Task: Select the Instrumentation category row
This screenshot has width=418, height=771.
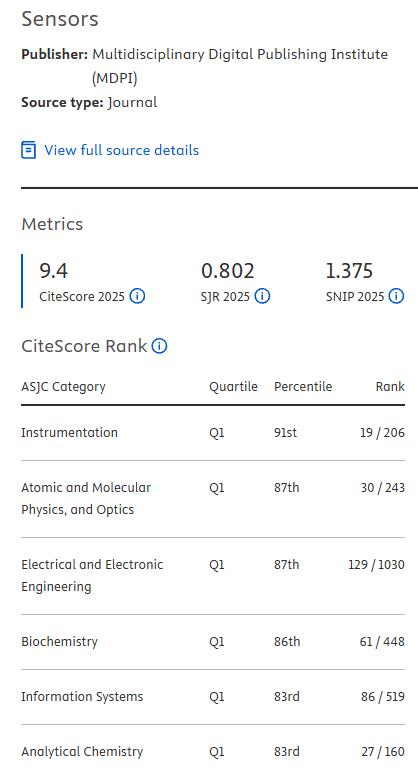Action: click(213, 433)
